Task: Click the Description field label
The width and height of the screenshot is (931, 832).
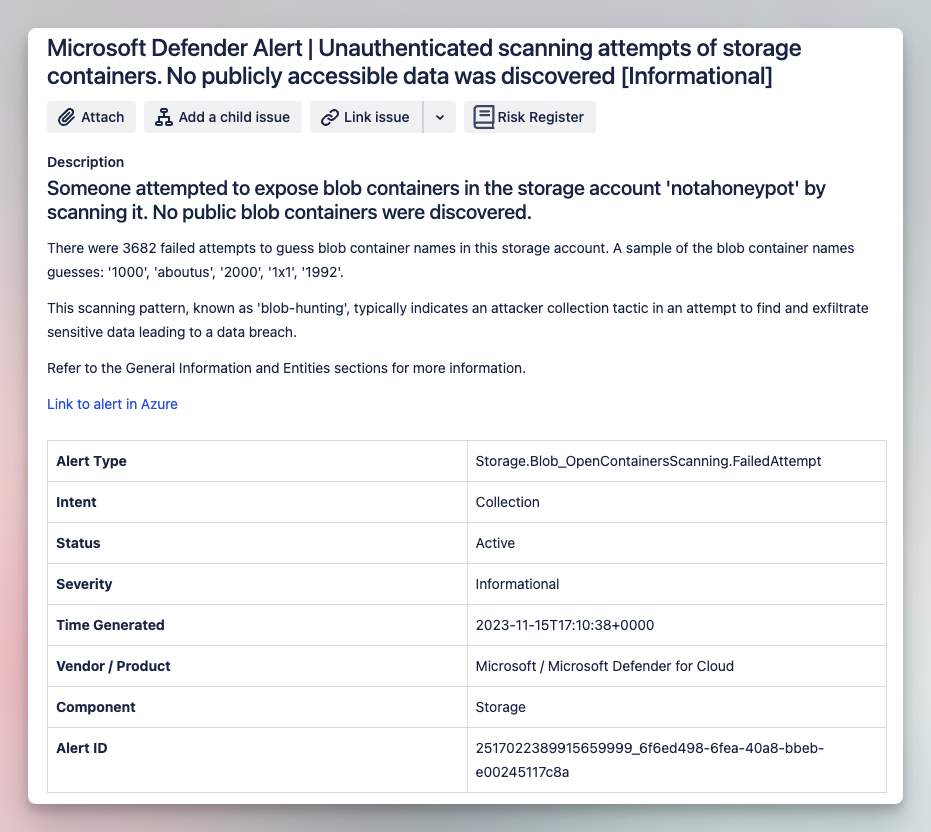Action: (x=86, y=162)
